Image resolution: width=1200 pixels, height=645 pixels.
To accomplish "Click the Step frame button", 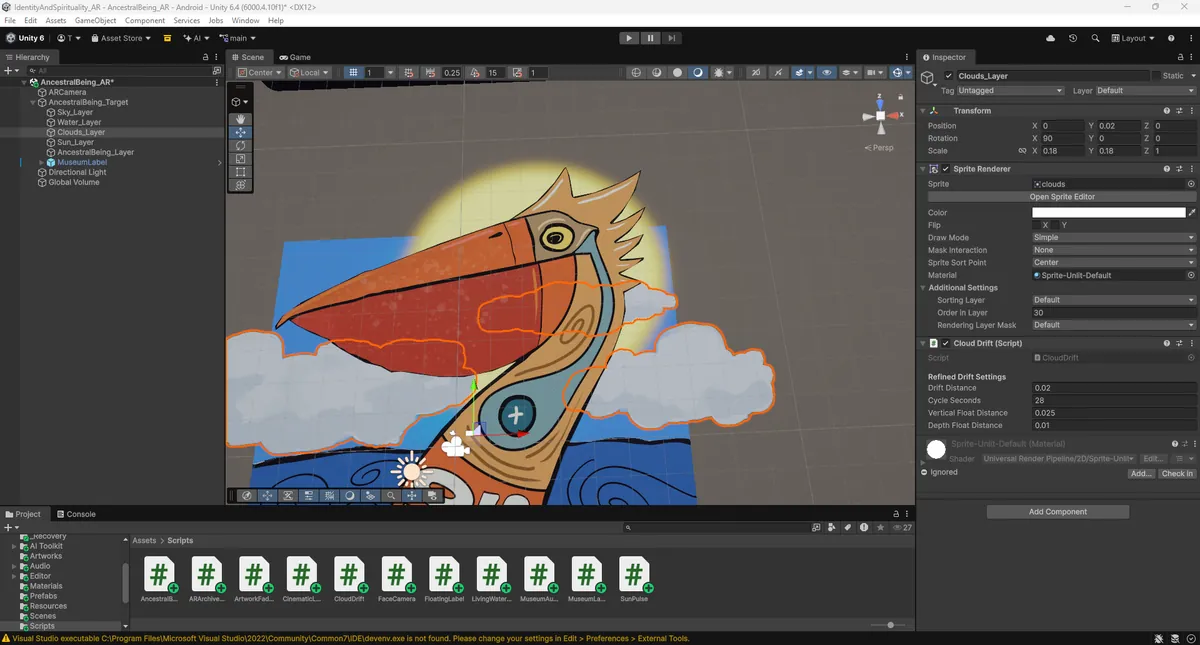I will click(671, 38).
